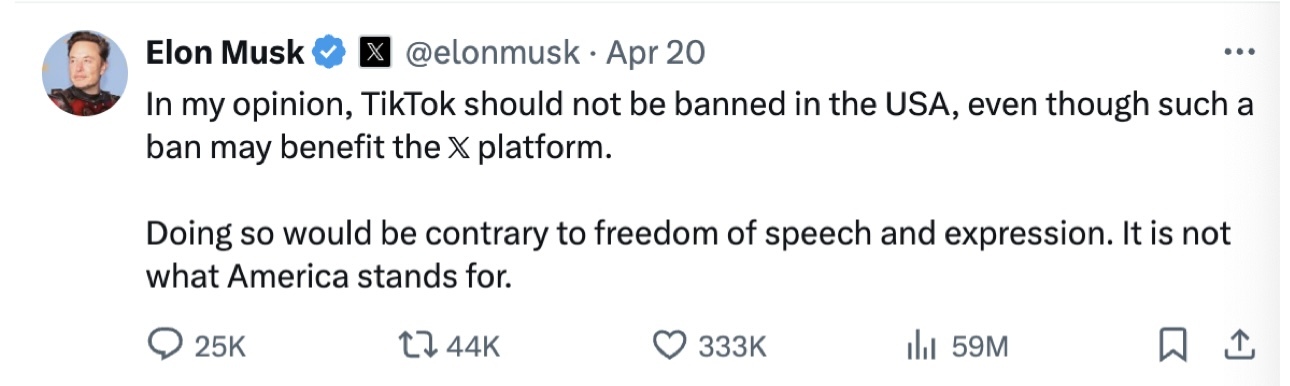The height and width of the screenshot is (386, 1290).
Task: Click the 44K repost count
Action: click(x=472, y=346)
